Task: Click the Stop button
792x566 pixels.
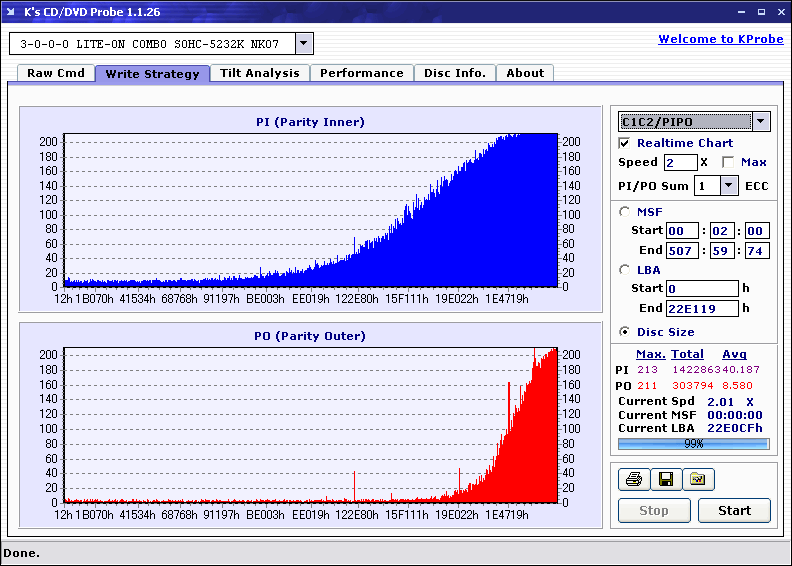Action: pyautogui.click(x=654, y=510)
